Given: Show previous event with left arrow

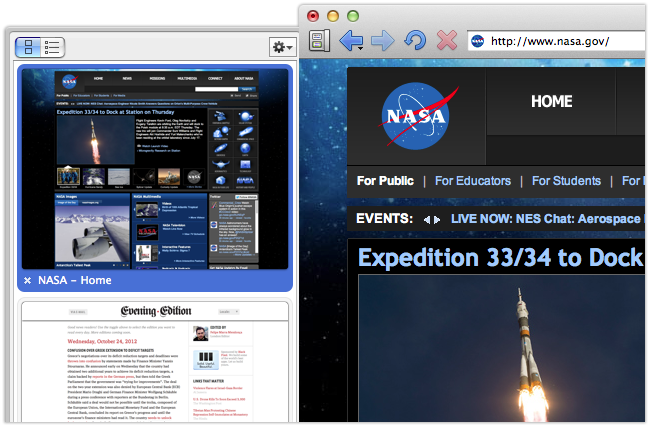Looking at the screenshot, I should [x=427, y=220].
